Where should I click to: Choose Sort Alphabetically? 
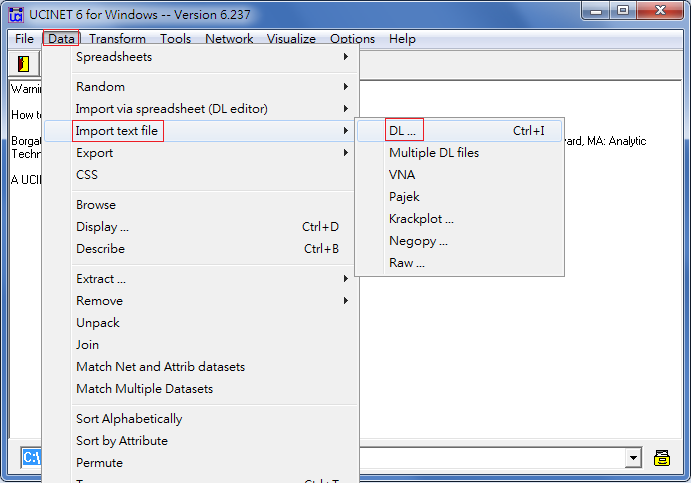(x=201, y=419)
